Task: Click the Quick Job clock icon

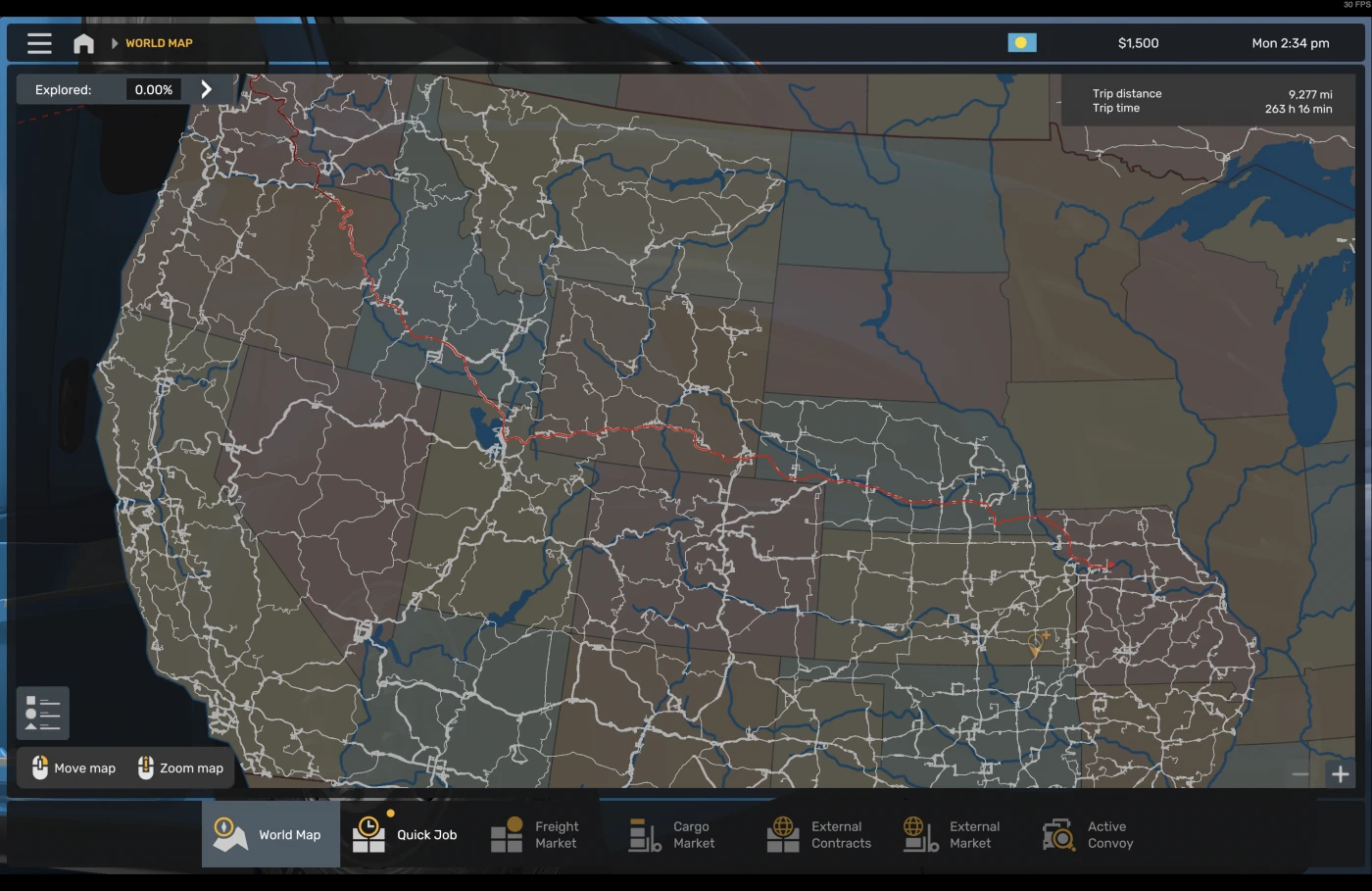Action: [x=368, y=832]
